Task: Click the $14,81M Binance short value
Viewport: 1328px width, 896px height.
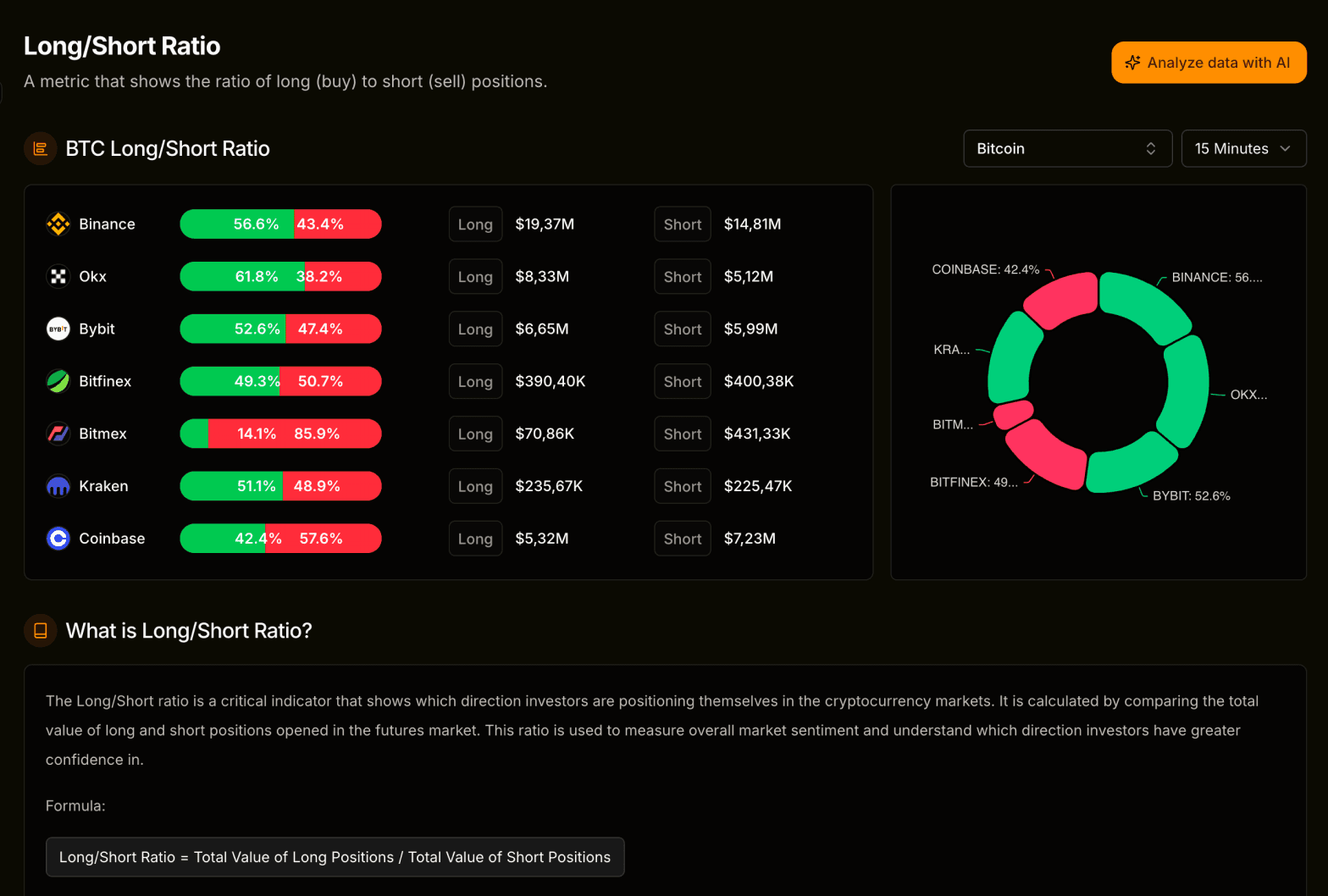Action: click(x=752, y=224)
